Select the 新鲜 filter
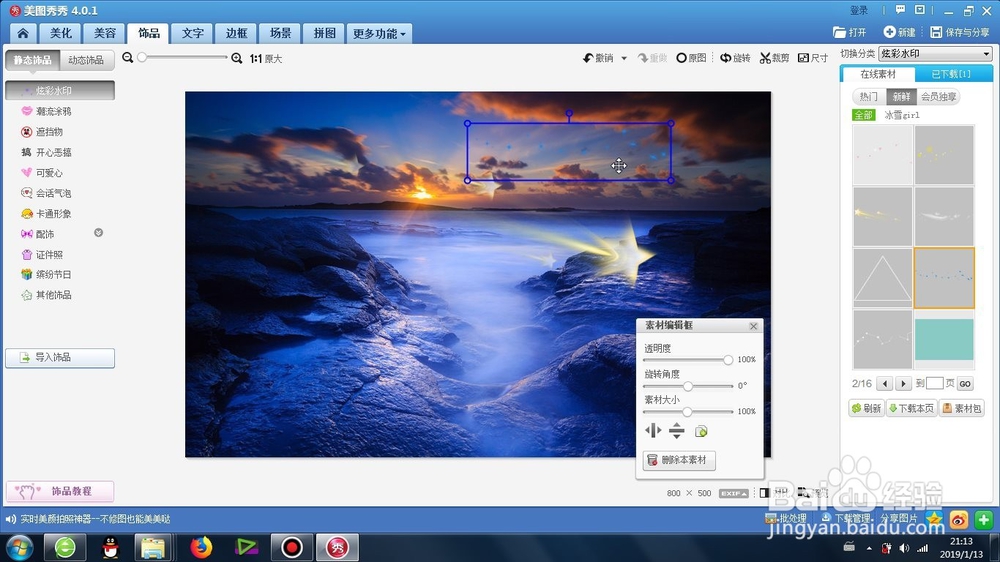The image size is (1000, 562). pyautogui.click(x=901, y=96)
